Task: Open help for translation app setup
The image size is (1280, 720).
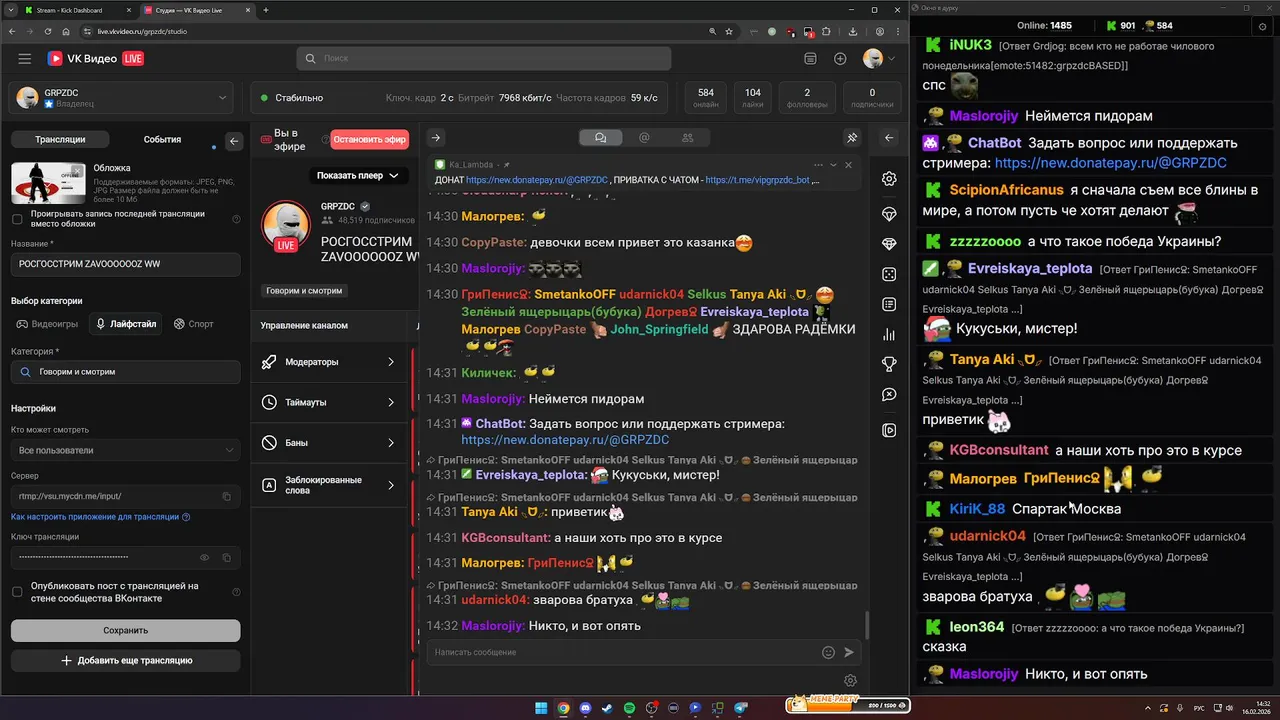Action: tap(186, 517)
